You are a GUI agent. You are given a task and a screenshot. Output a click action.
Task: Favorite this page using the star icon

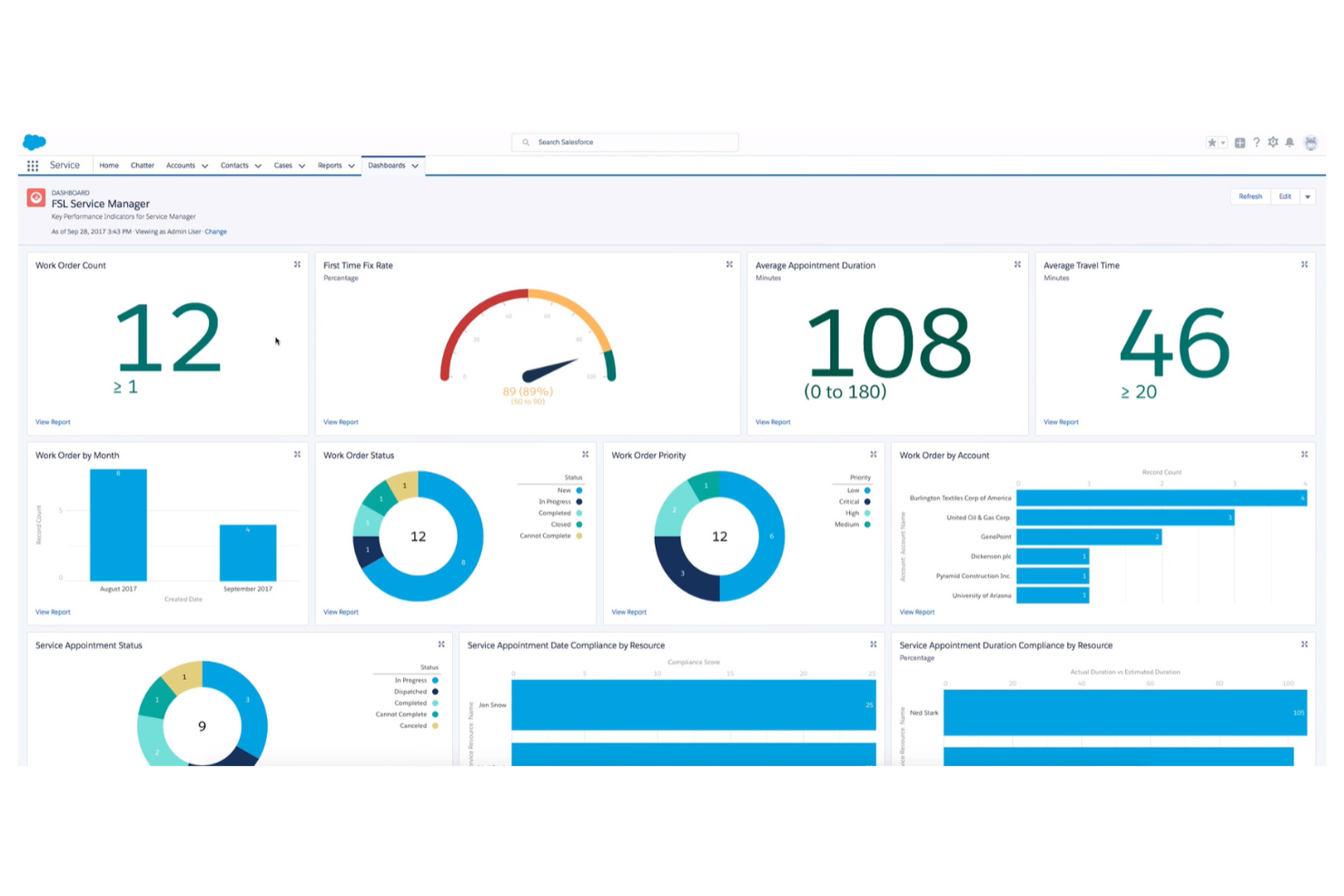(1211, 142)
